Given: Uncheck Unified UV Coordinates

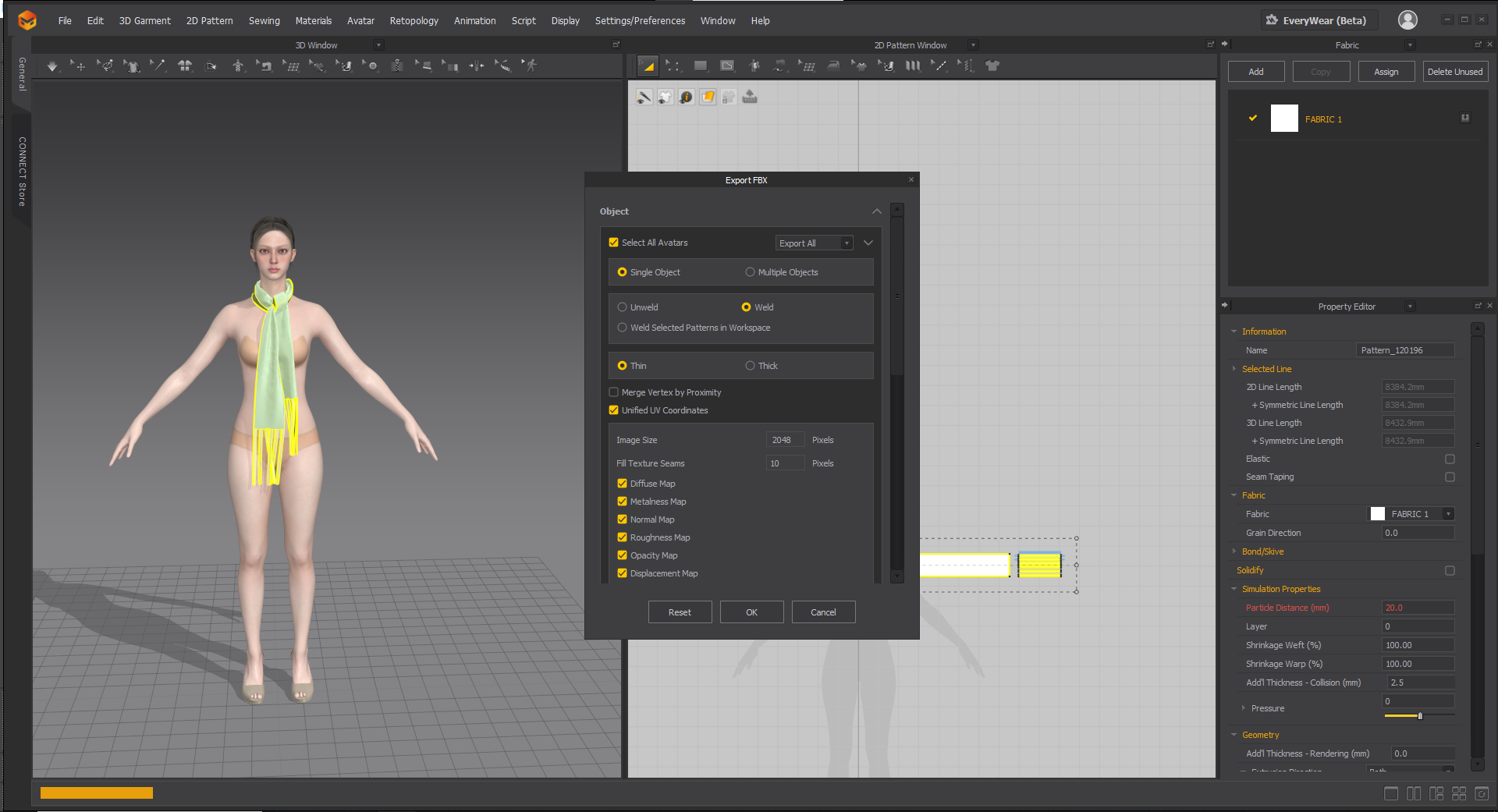Looking at the screenshot, I should (613, 410).
